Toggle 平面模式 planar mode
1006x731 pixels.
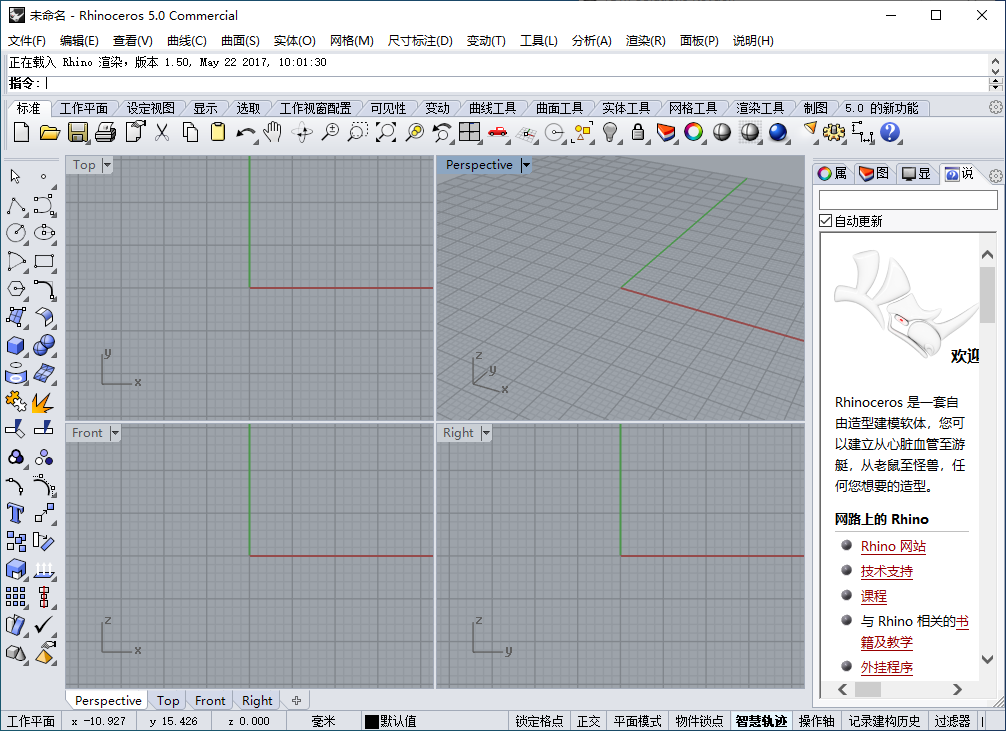(x=637, y=721)
